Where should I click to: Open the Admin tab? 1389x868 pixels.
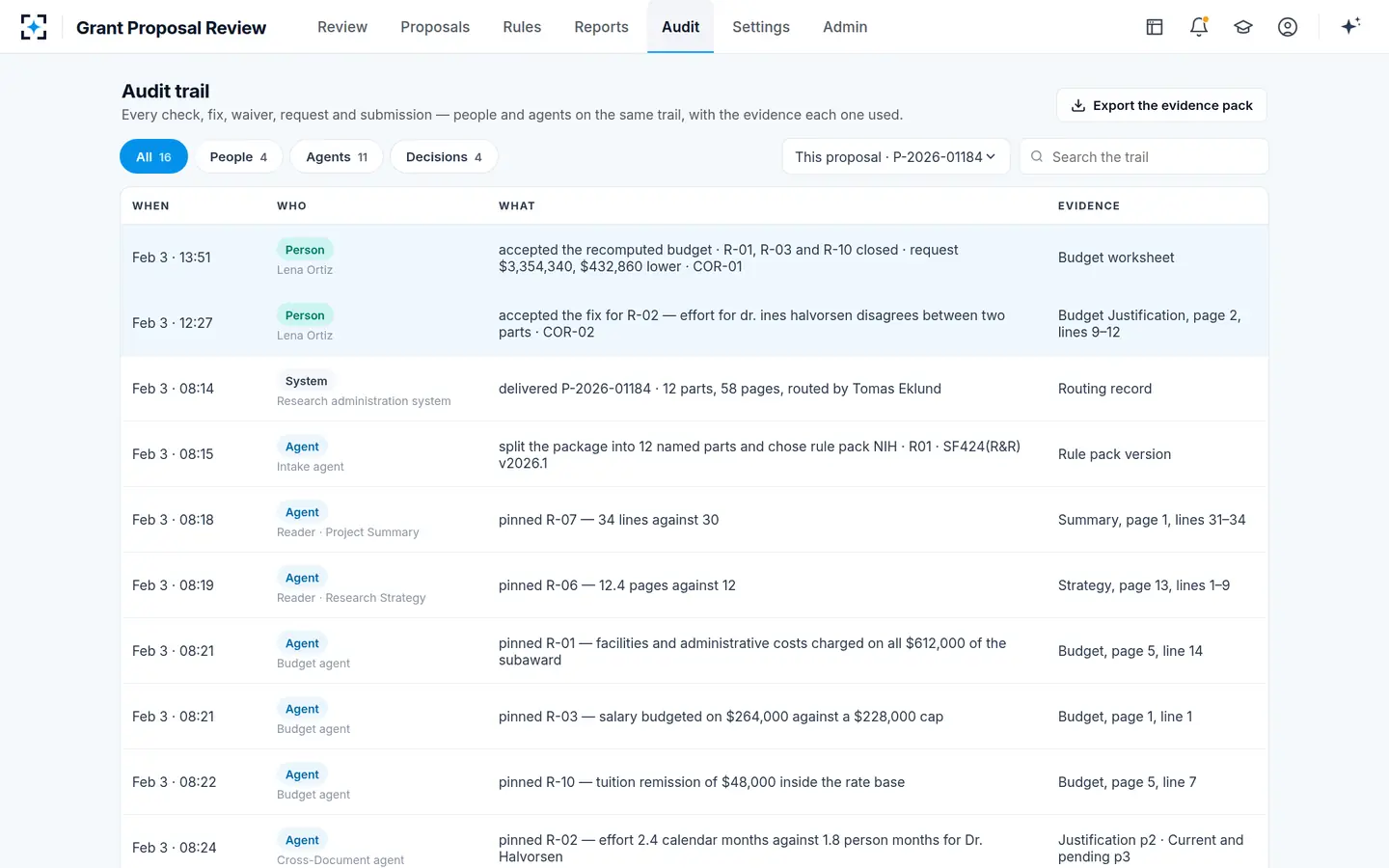845,27
